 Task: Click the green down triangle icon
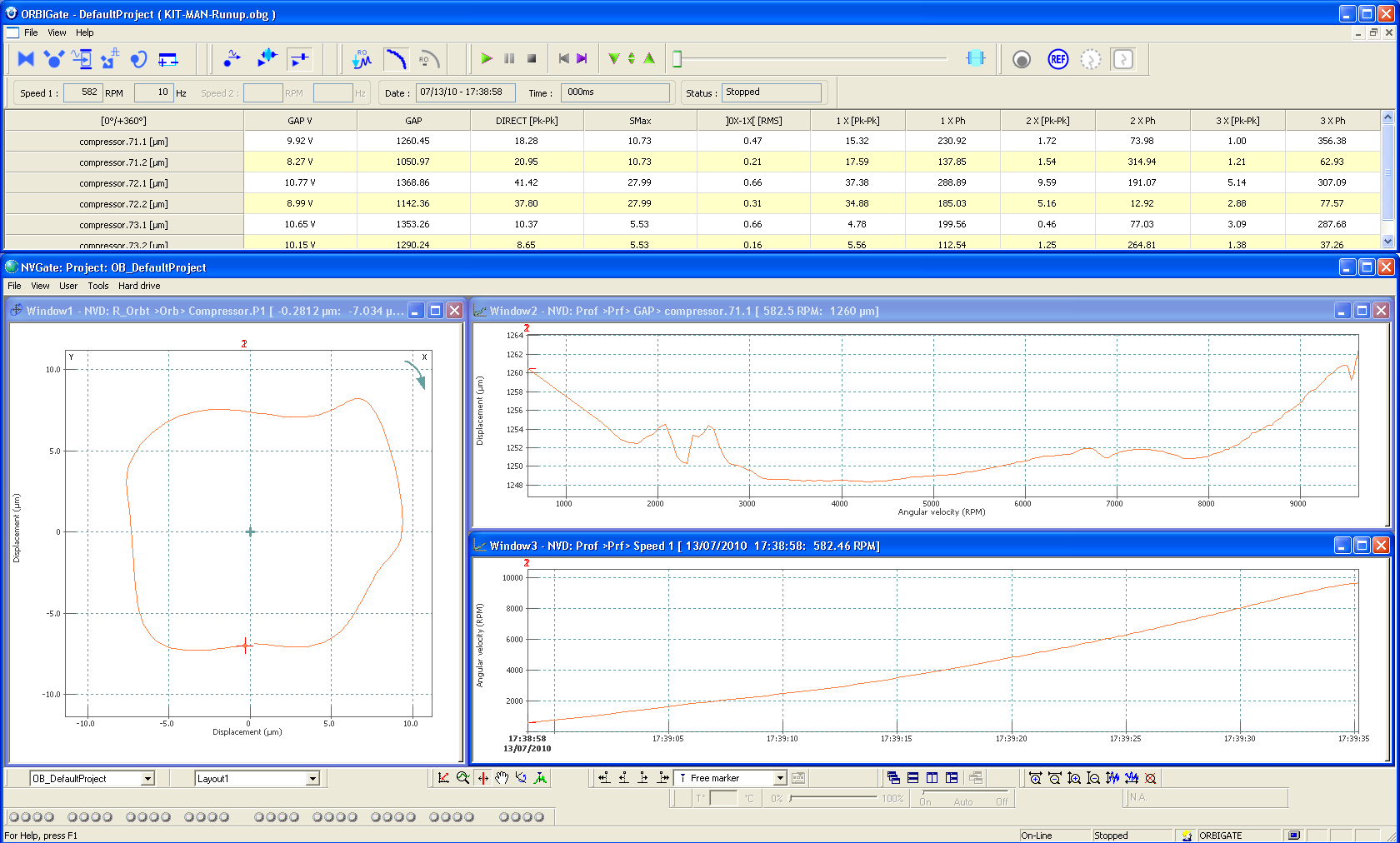[x=614, y=59]
